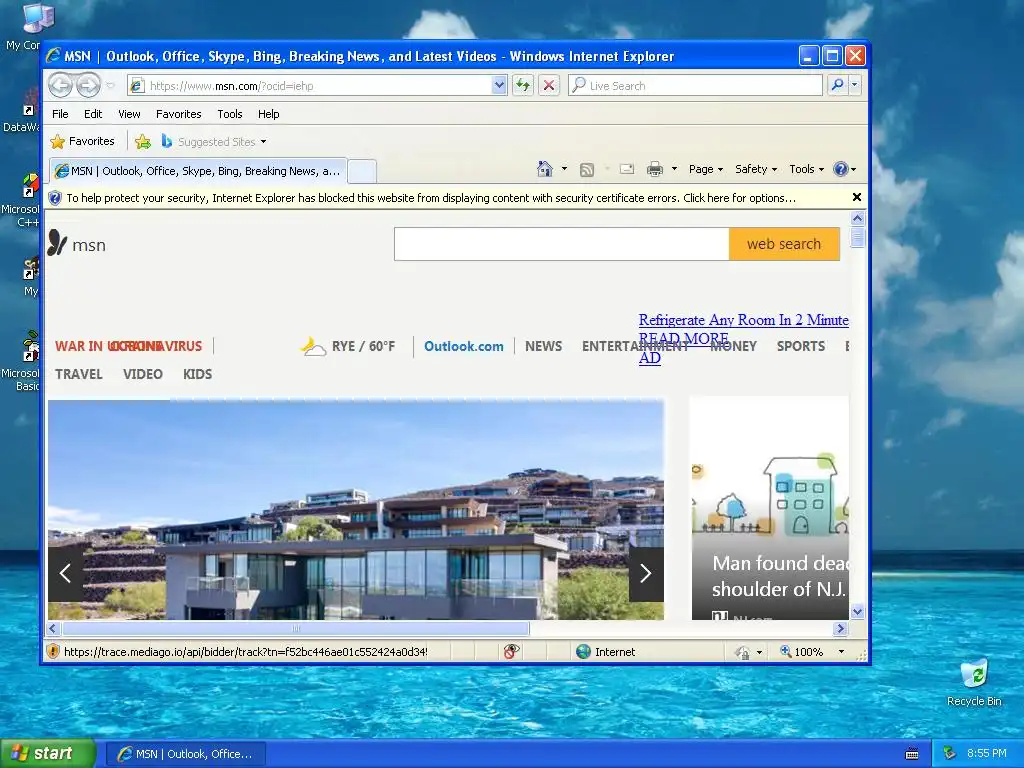
Task: Go to the SPORTS section
Action: coord(801,346)
